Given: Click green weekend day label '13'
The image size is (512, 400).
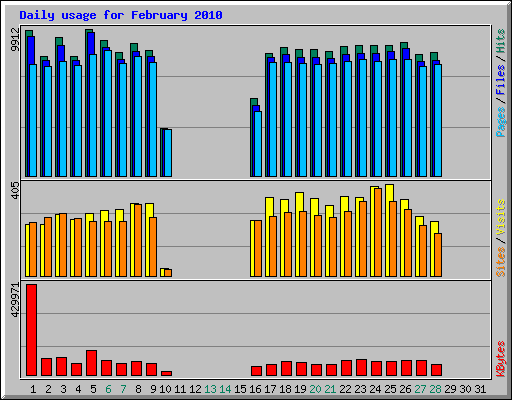Looking at the screenshot, I should pos(210,389).
